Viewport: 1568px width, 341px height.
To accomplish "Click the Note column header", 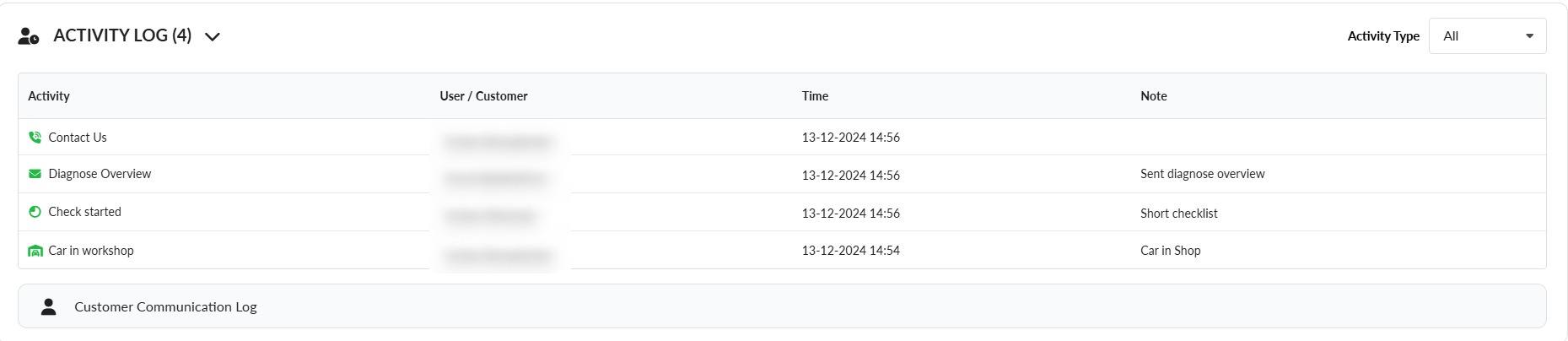I will click(x=1153, y=96).
